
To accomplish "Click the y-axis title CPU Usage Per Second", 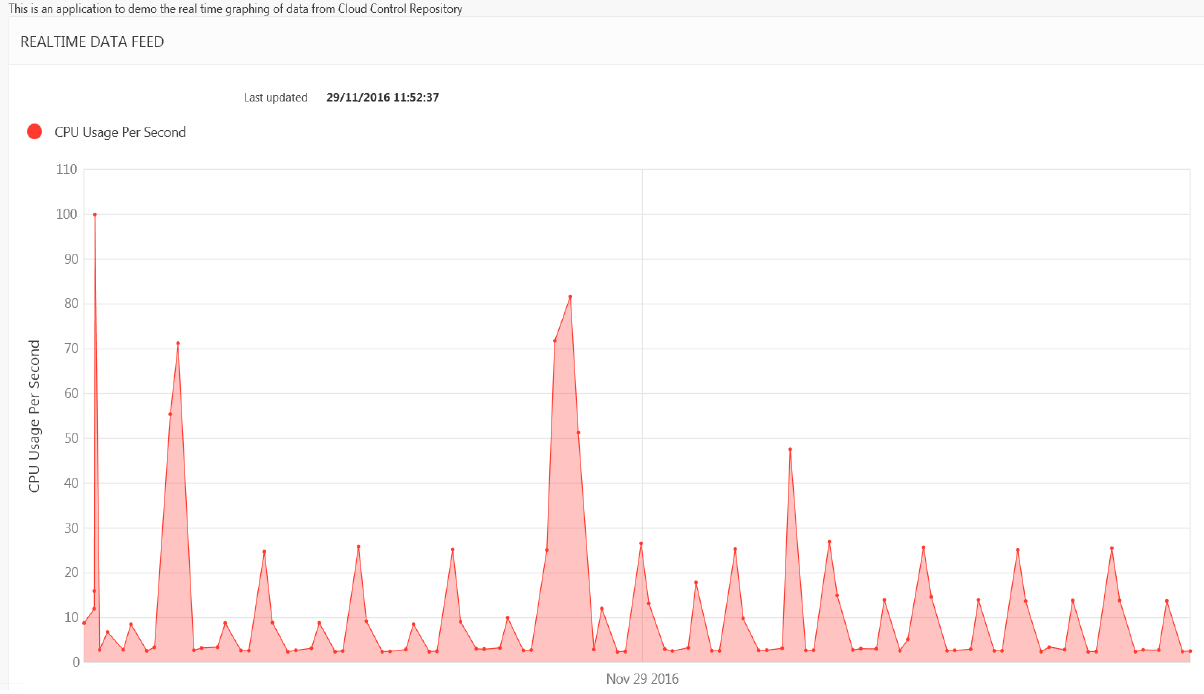I will tap(35, 415).
